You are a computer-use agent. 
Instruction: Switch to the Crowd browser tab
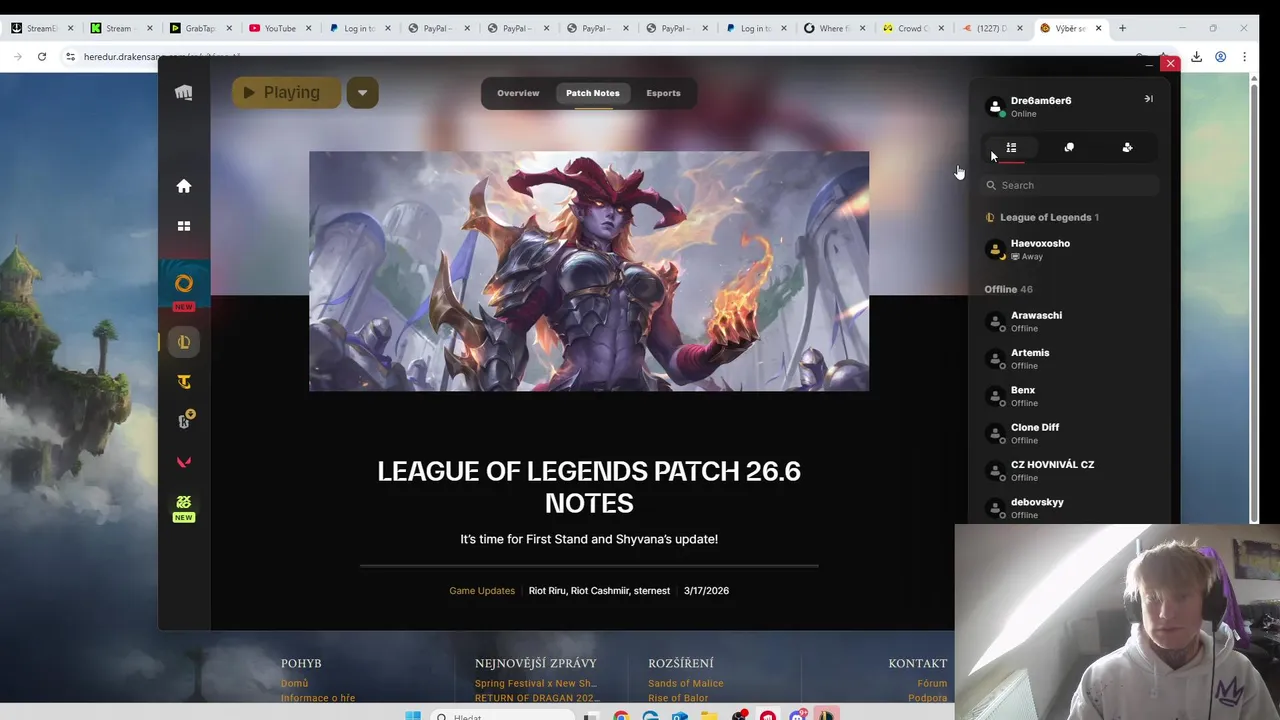[912, 28]
